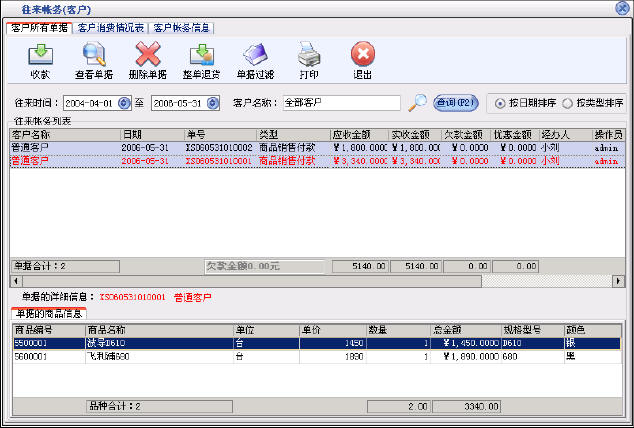The height and width of the screenshot is (428, 634).
Task: Select the 按日期排序 radio button
Action: pos(497,102)
